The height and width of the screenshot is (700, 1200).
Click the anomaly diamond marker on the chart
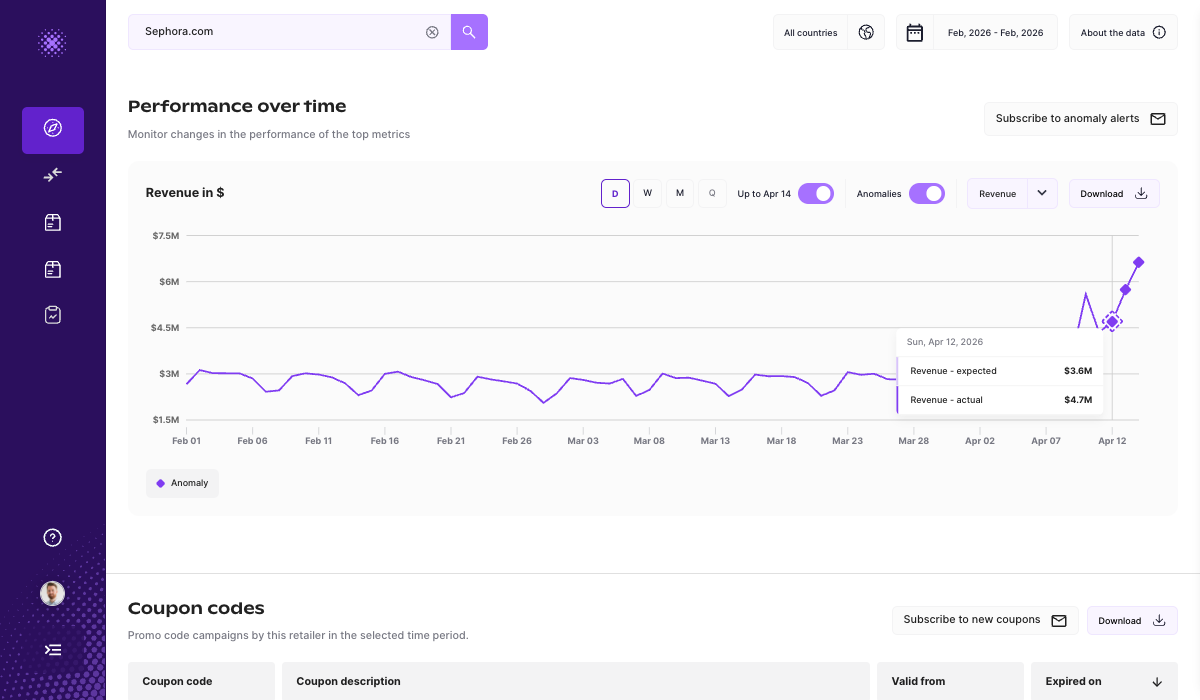click(1112, 322)
